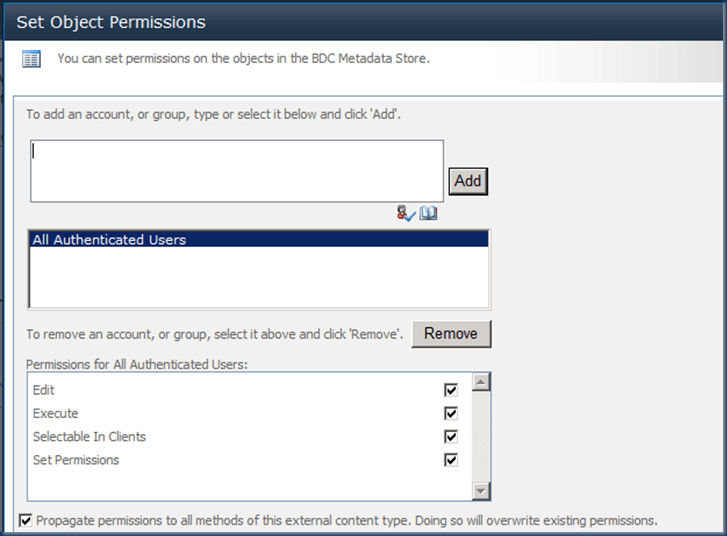Screen dimensions: 727x536
Task: Open the Browse address book icon
Action: coord(429,213)
